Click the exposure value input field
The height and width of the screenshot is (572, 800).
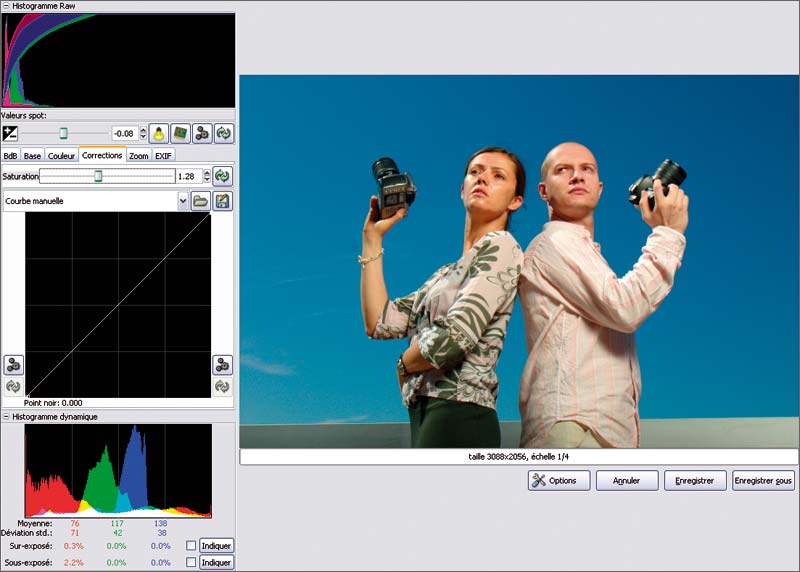126,133
